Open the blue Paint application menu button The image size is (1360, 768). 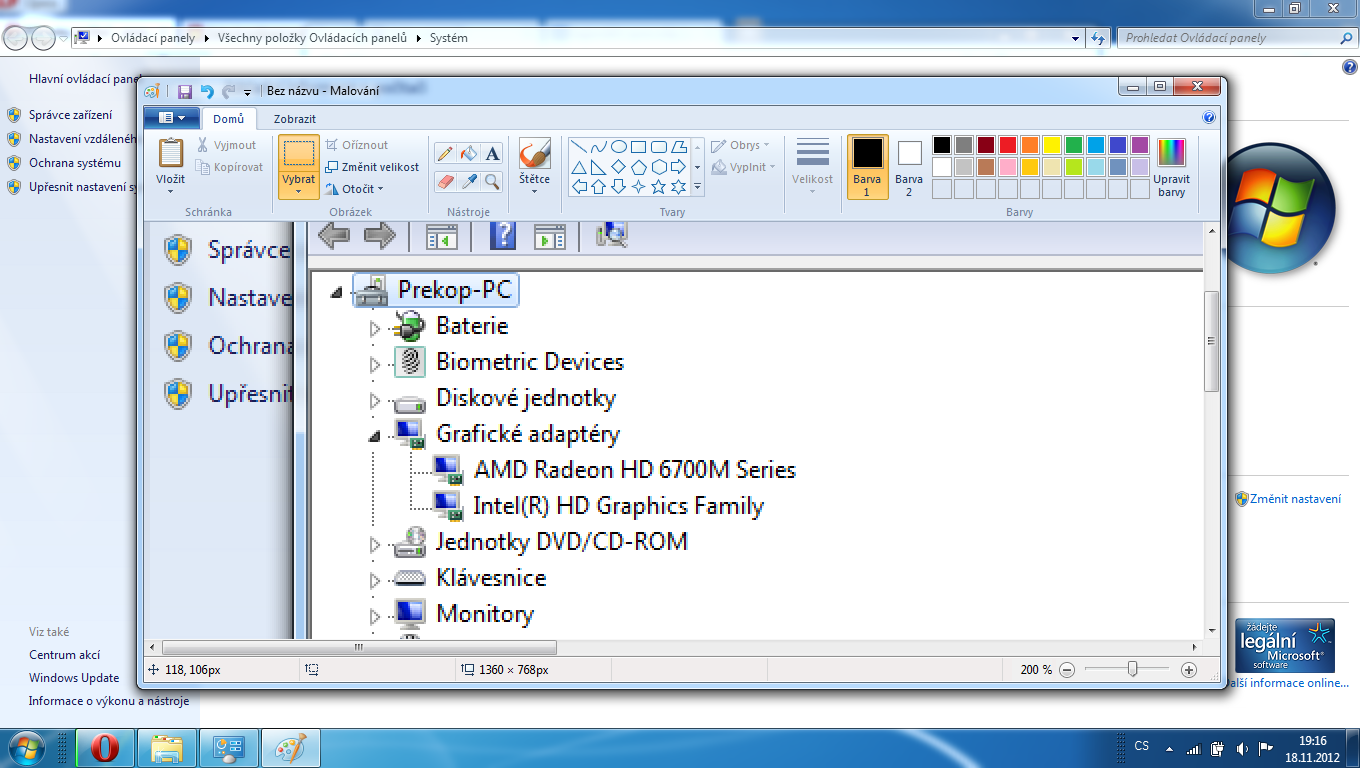172,118
